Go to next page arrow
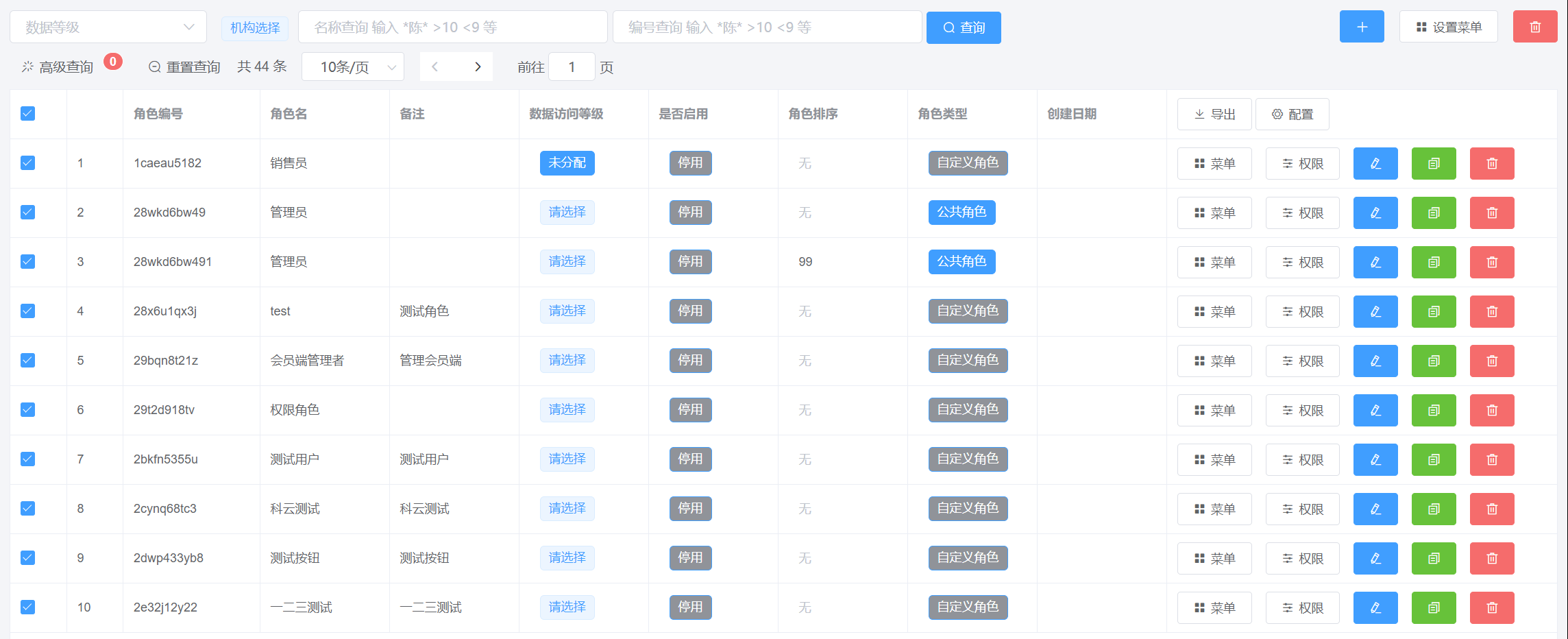The width and height of the screenshot is (1568, 639). click(478, 67)
